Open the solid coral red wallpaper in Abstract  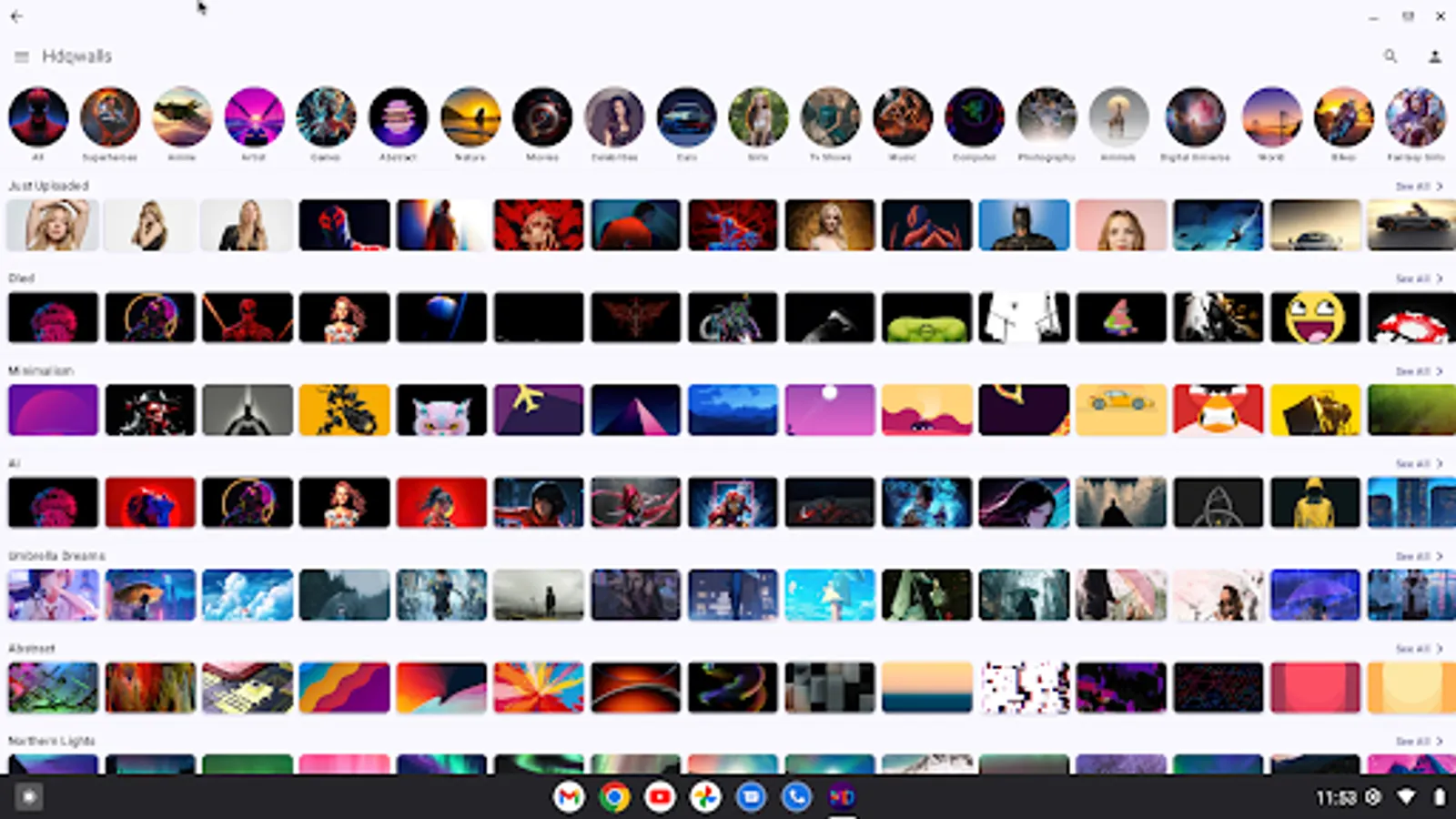click(1315, 687)
